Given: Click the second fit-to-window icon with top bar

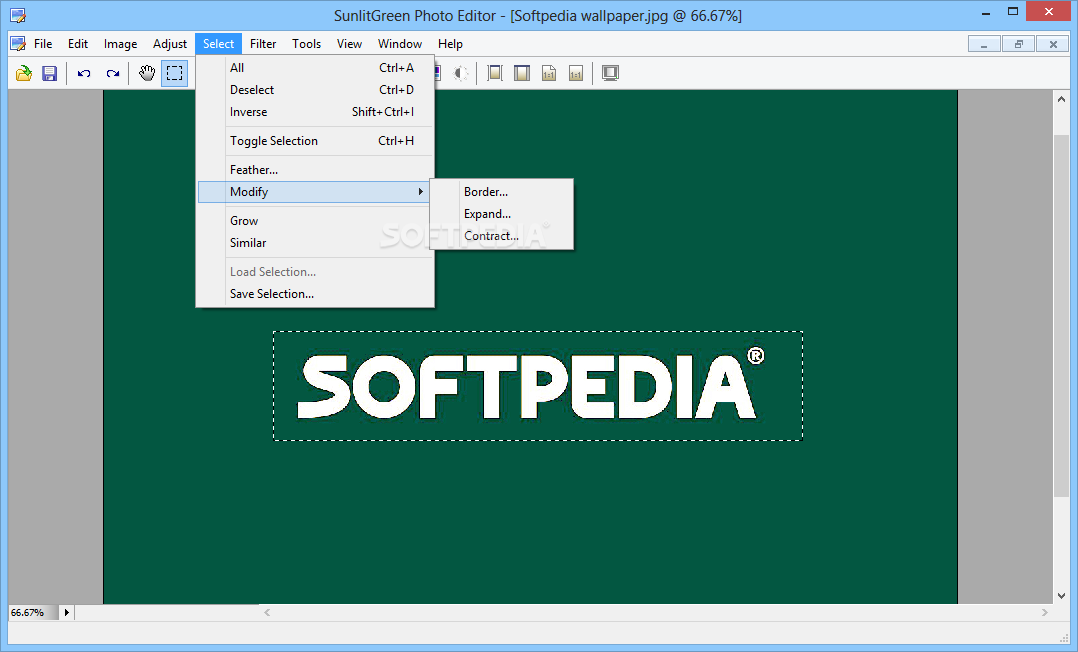Looking at the screenshot, I should (x=522, y=73).
